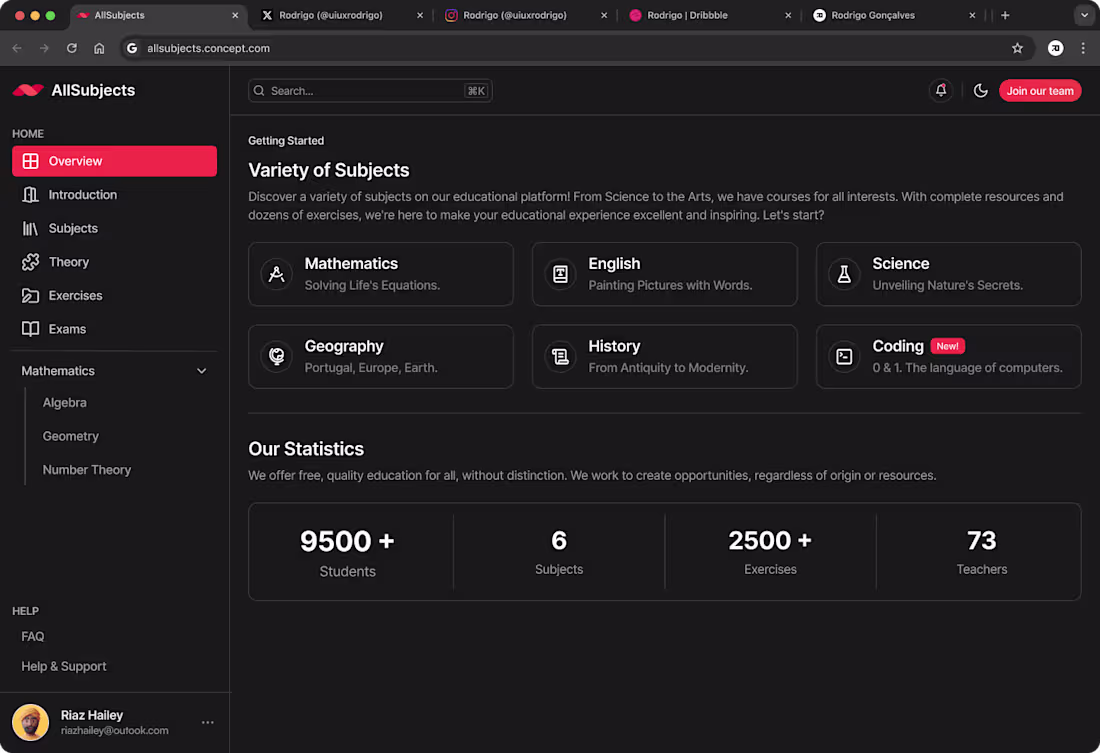Go to Introduction in sidebar
The image size is (1100, 753).
[82, 195]
